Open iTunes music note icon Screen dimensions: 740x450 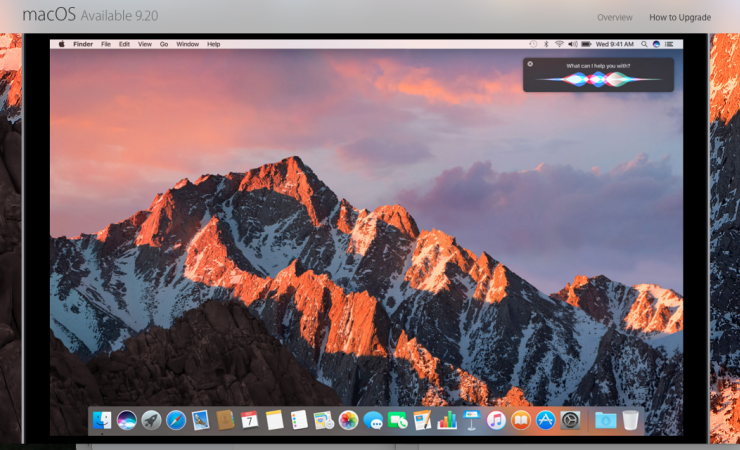click(x=496, y=420)
